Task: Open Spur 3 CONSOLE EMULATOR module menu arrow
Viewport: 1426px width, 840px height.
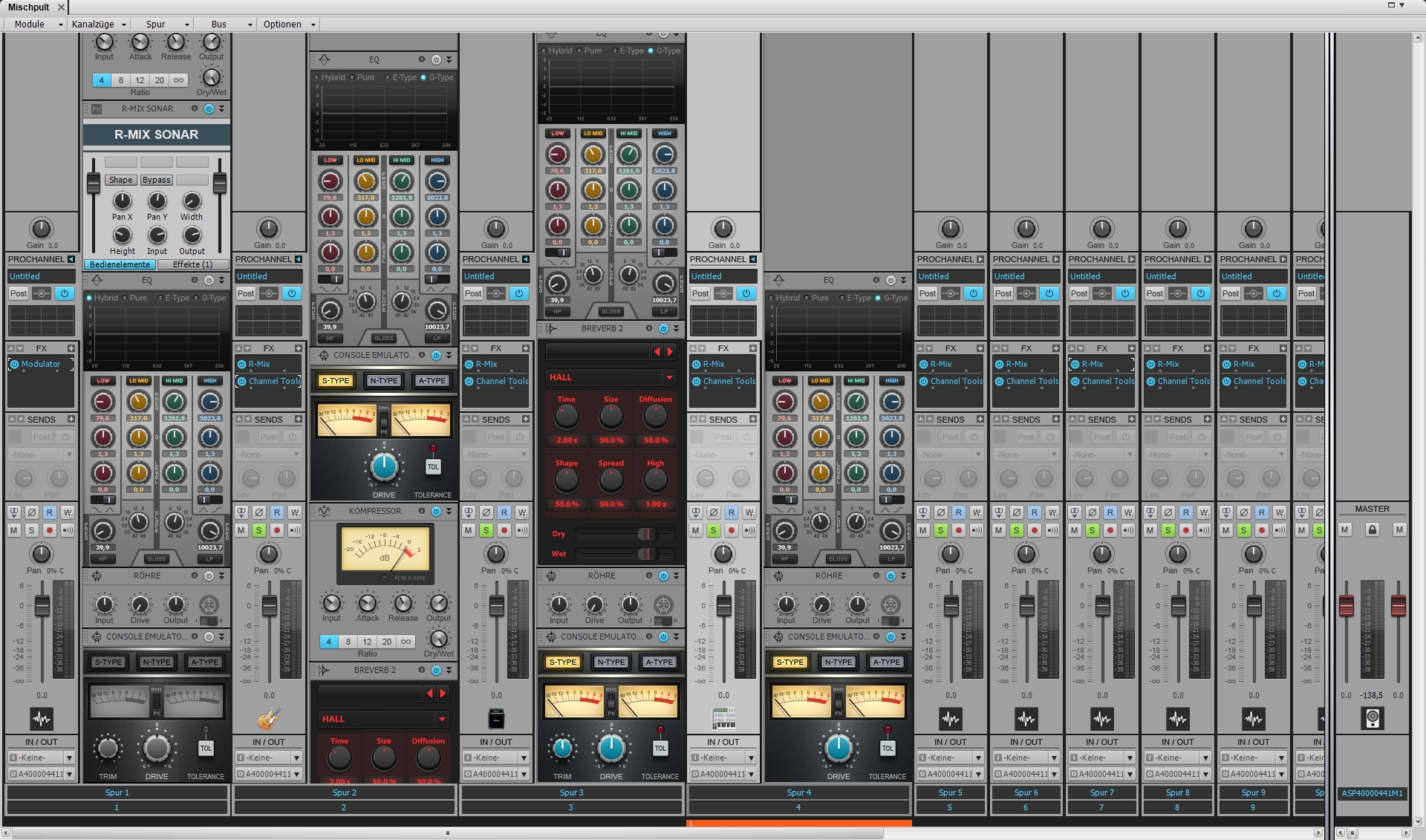Action: click(x=676, y=636)
